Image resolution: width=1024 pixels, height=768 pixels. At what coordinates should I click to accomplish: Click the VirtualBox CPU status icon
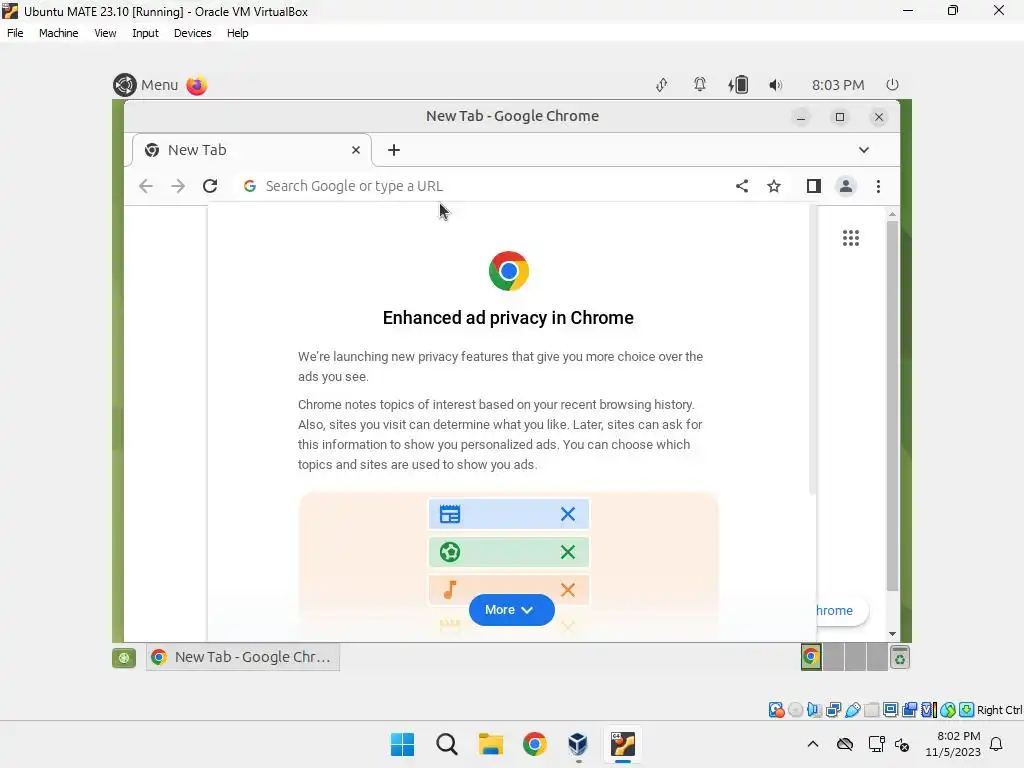[x=929, y=710]
